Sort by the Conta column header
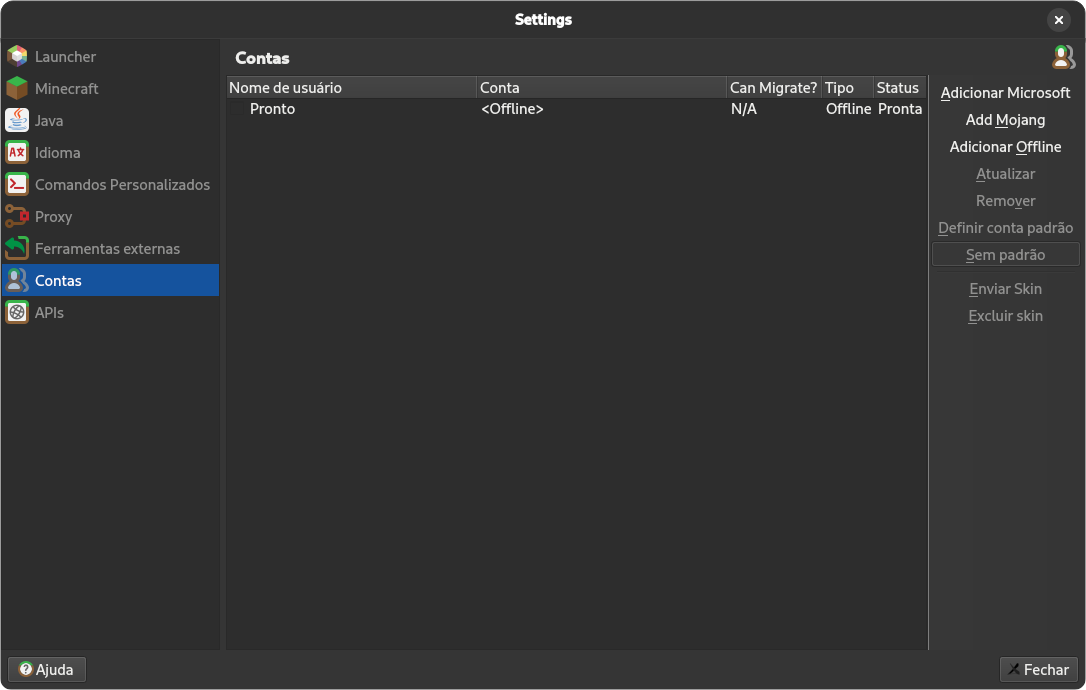1086x690 pixels. tap(602, 87)
